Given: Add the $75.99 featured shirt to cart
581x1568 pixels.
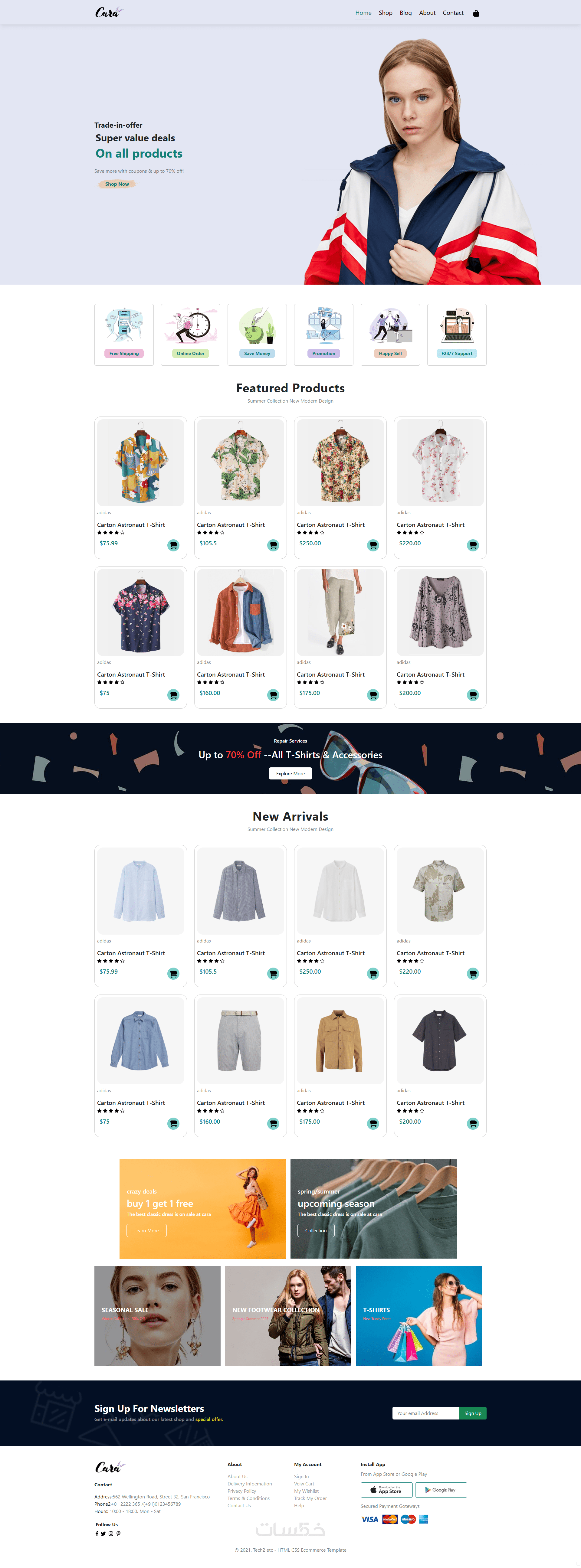Looking at the screenshot, I should pyautogui.click(x=174, y=545).
